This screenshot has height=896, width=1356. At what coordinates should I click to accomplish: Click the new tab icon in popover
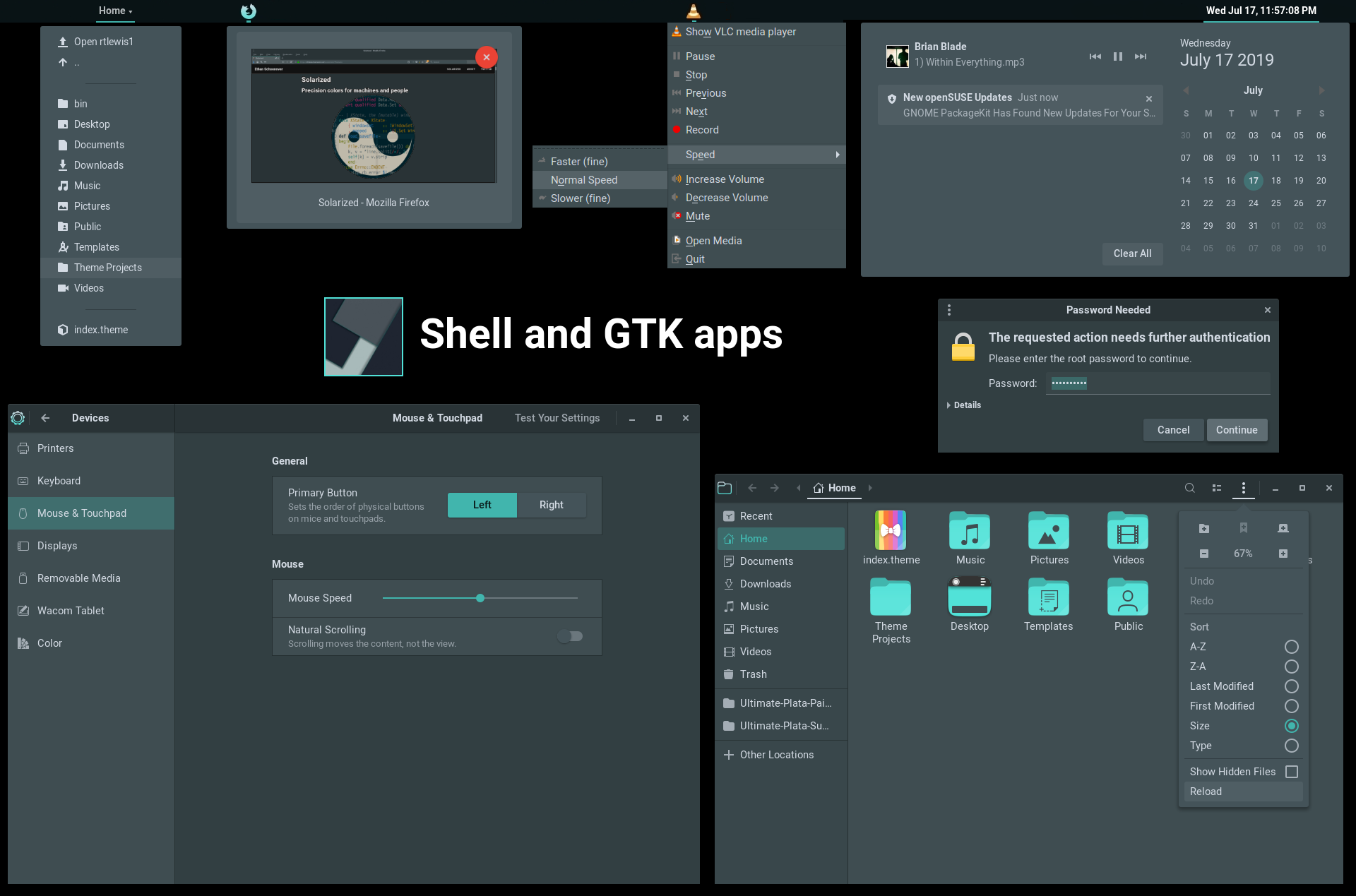coord(1283,528)
